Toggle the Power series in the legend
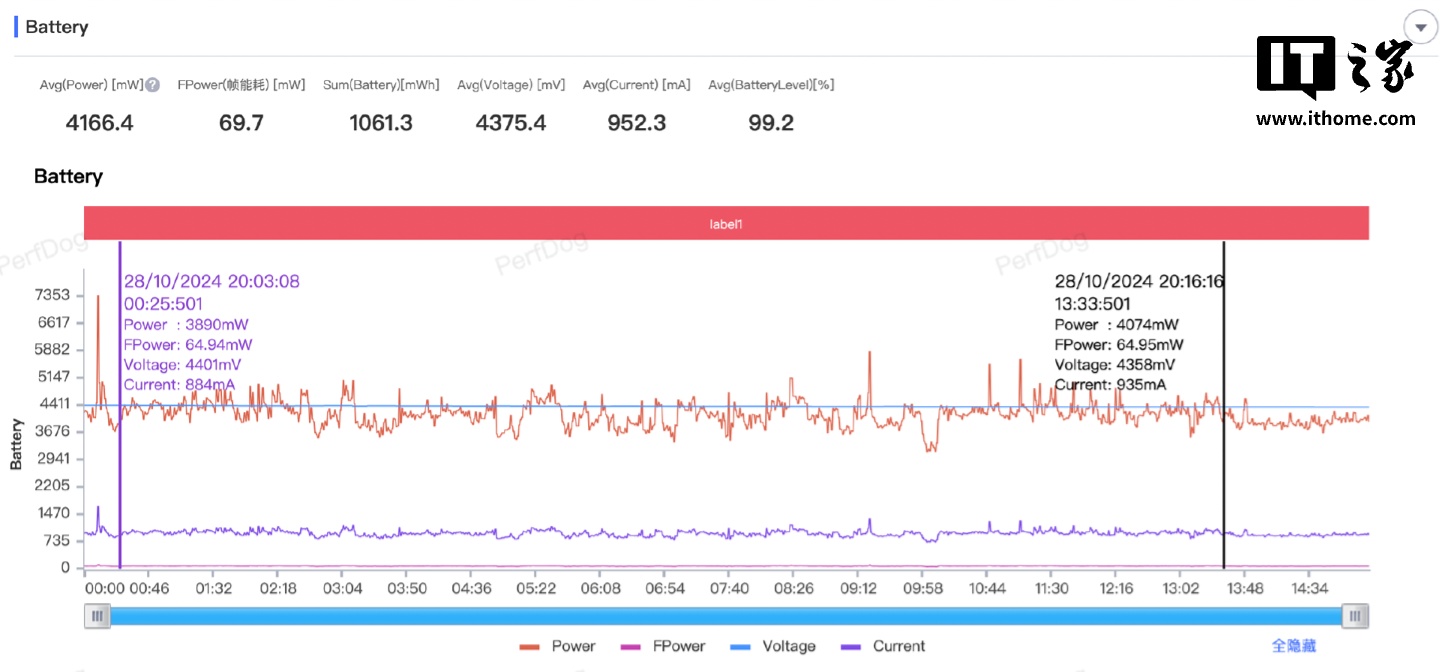This screenshot has height=672, width=1440. pos(559,646)
